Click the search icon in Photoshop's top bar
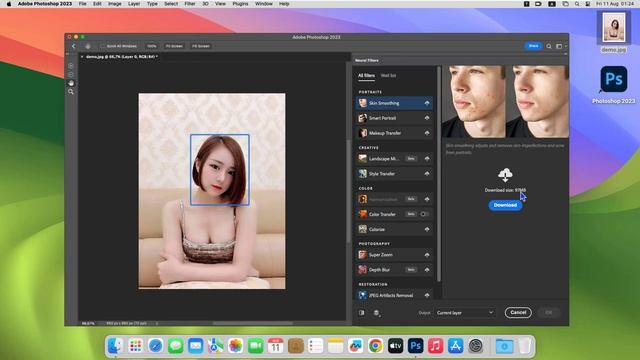 [549, 46]
